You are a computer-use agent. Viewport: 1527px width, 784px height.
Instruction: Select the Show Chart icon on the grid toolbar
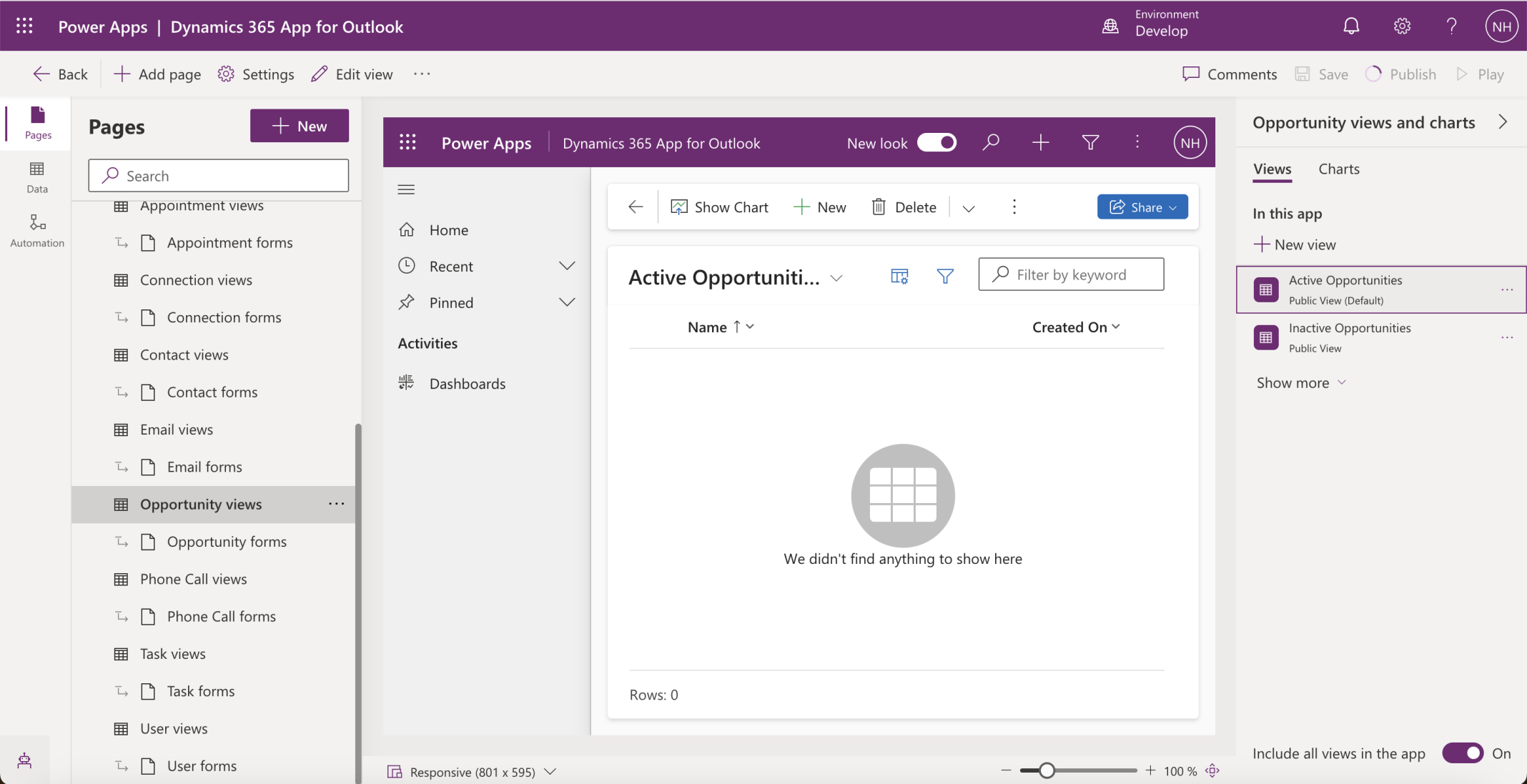tap(719, 207)
